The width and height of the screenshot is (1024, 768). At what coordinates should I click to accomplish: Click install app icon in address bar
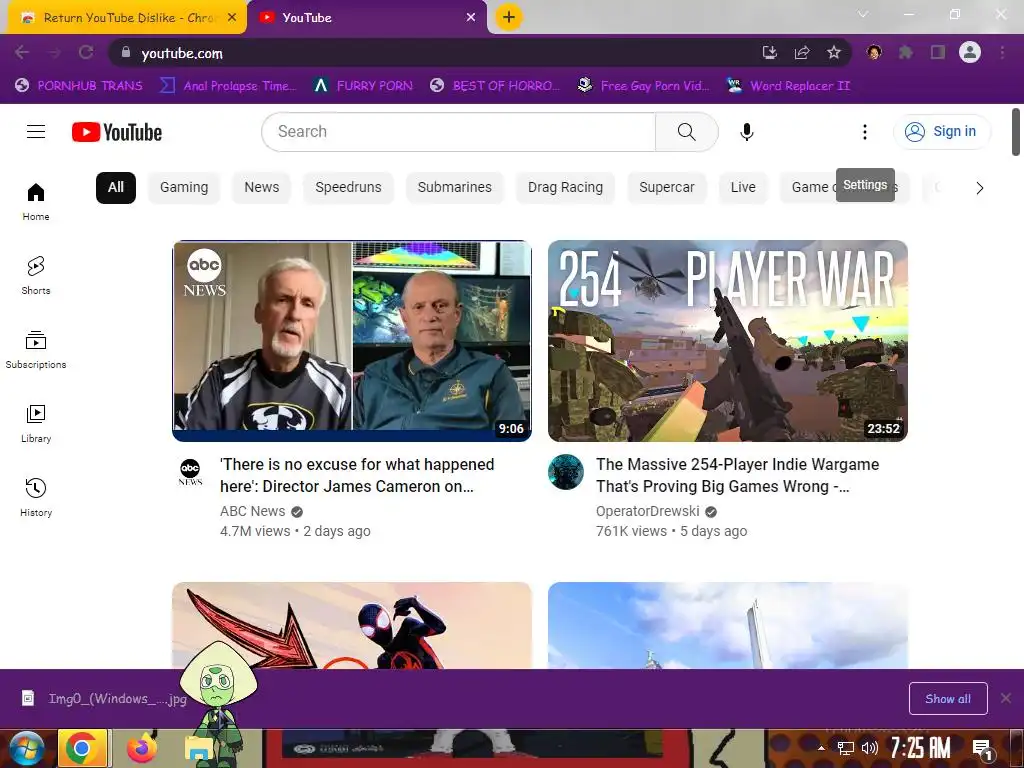point(770,53)
